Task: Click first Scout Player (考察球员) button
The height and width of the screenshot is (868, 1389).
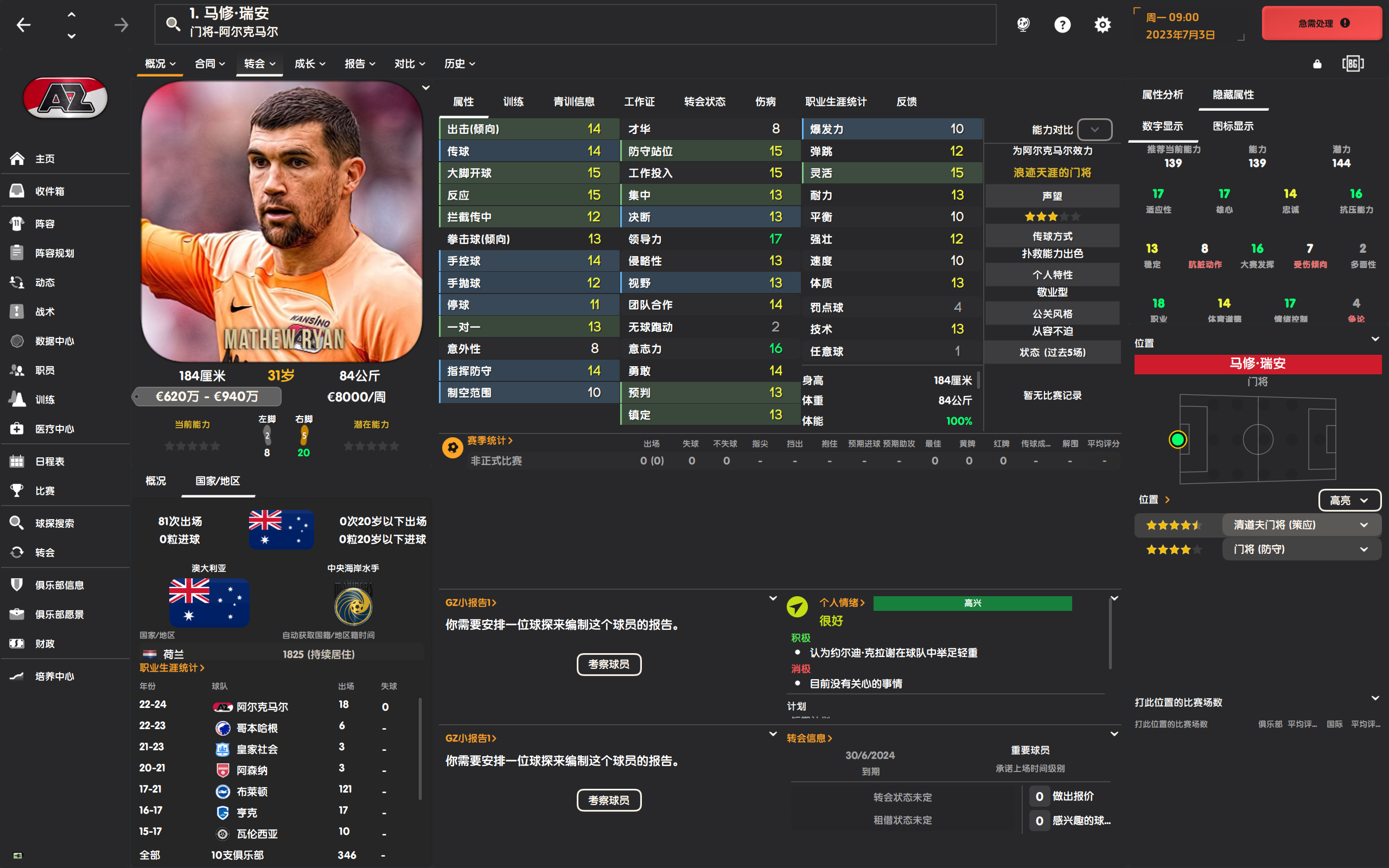Action: (x=608, y=664)
